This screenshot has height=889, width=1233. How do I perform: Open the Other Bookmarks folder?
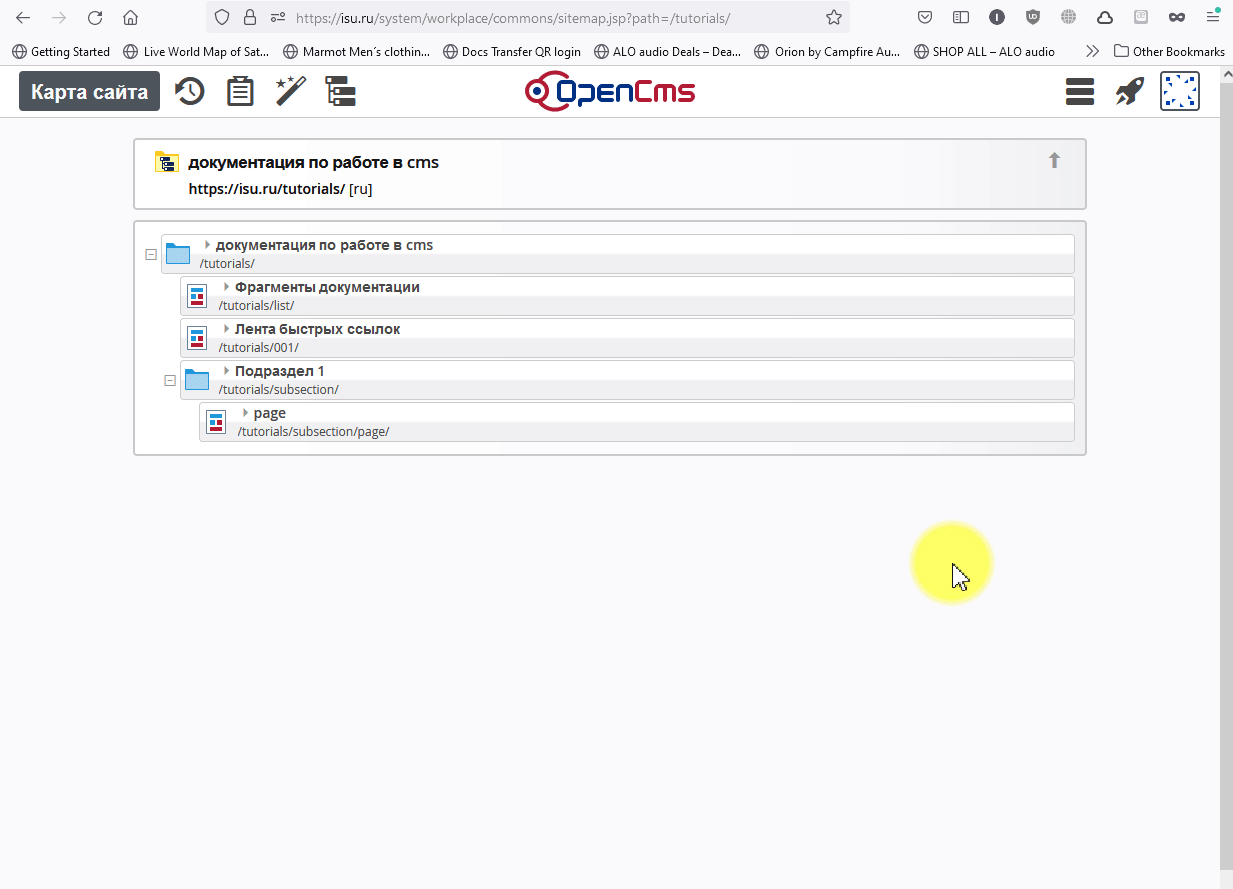1168,51
